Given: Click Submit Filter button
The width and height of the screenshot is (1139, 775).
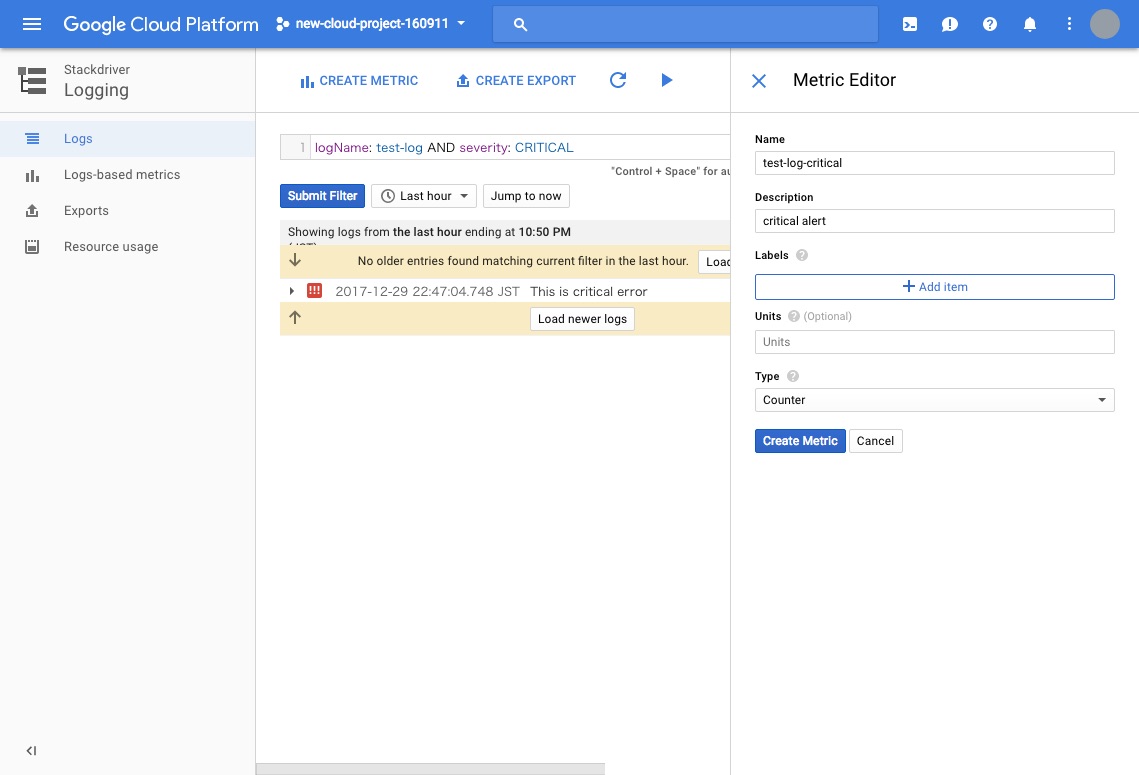Looking at the screenshot, I should [x=323, y=196].
